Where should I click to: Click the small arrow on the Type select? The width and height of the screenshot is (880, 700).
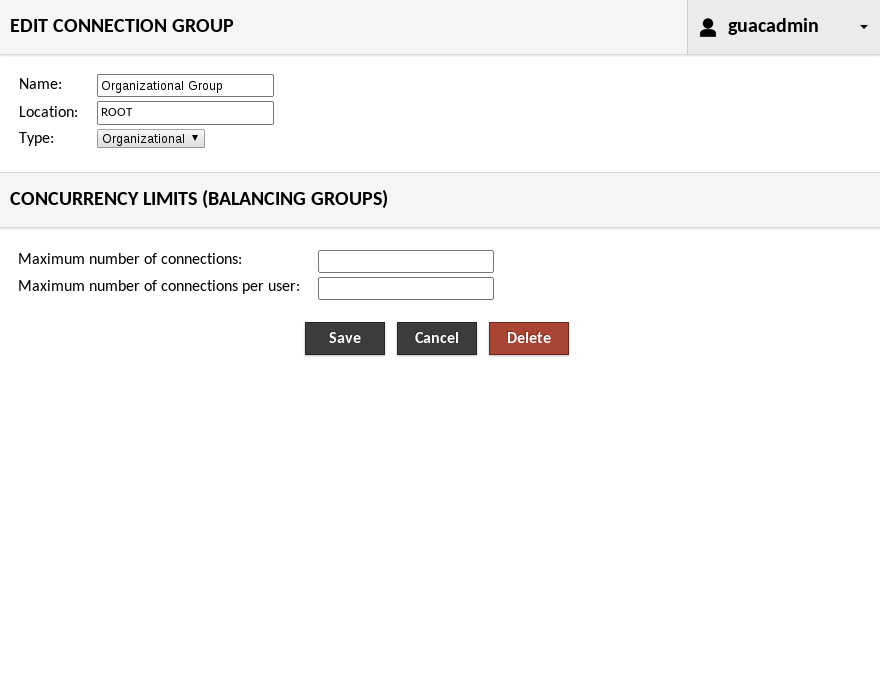coord(195,138)
